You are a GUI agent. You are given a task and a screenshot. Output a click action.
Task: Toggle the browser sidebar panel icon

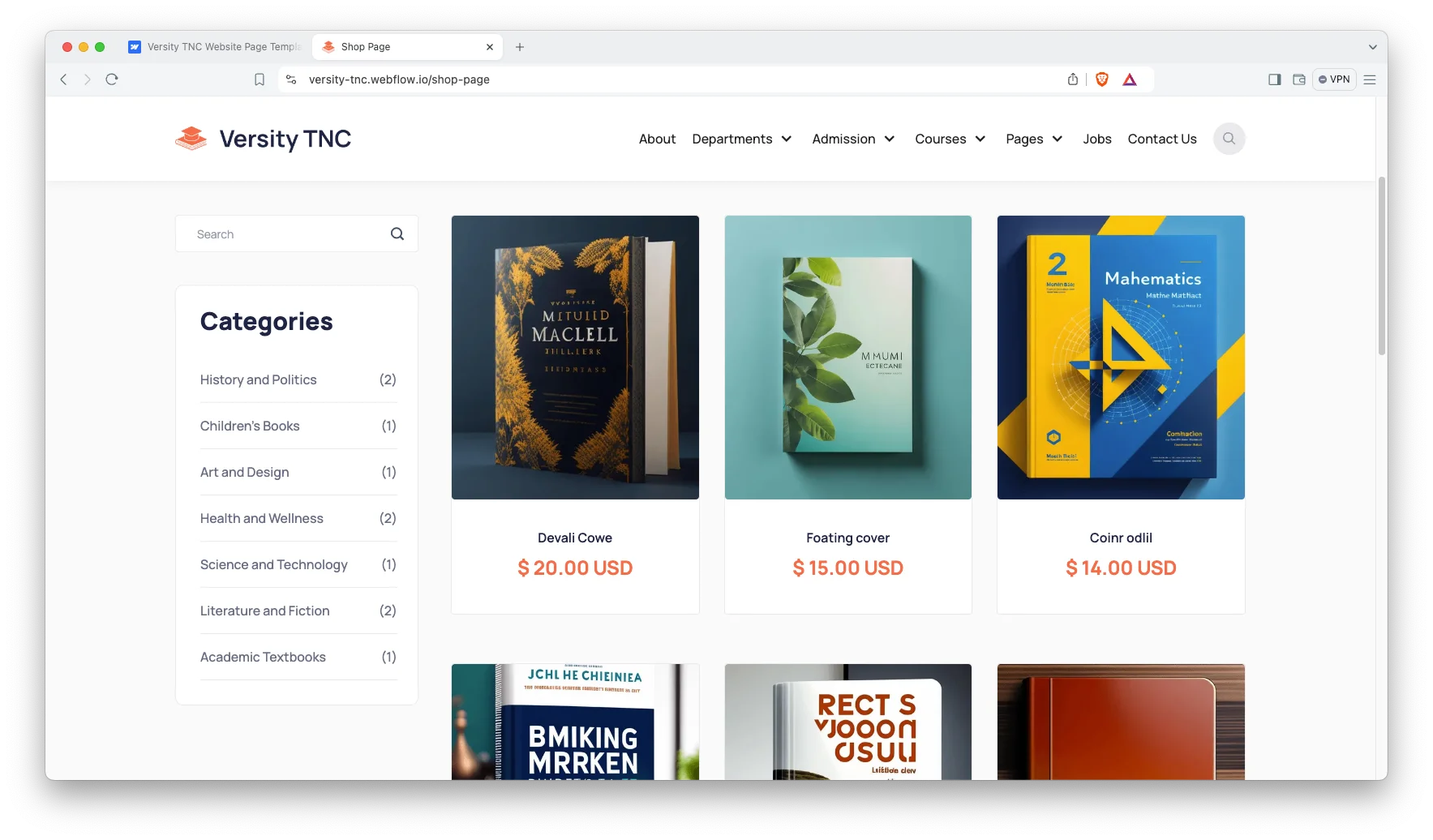(x=1275, y=79)
